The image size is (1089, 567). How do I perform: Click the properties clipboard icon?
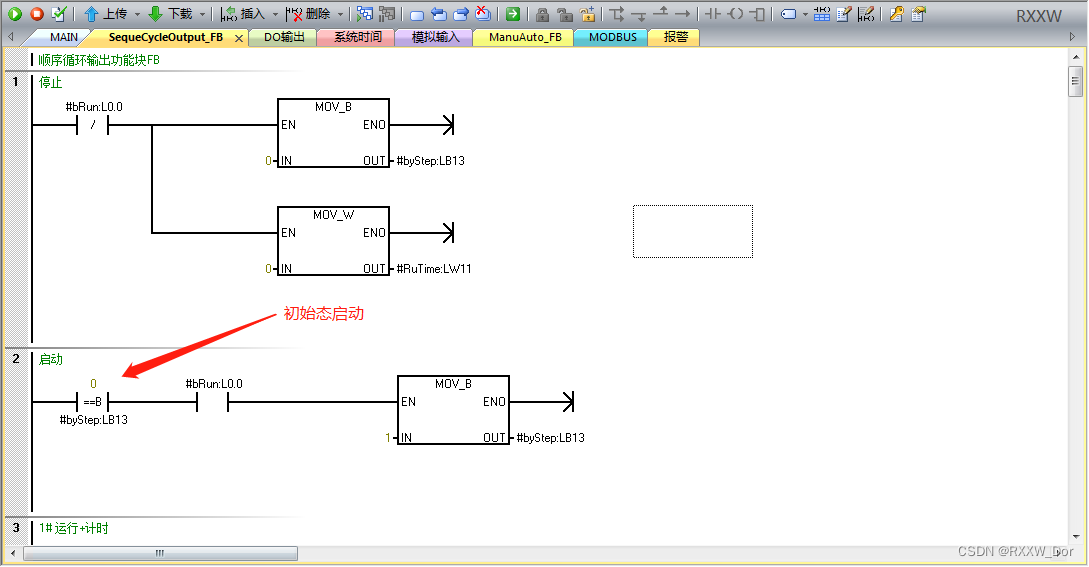[x=918, y=13]
